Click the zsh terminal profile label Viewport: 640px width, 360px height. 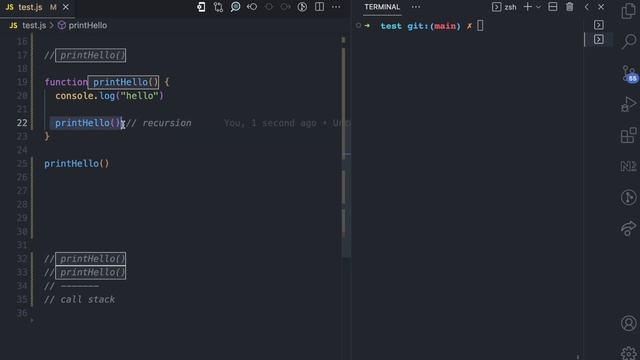510,7
